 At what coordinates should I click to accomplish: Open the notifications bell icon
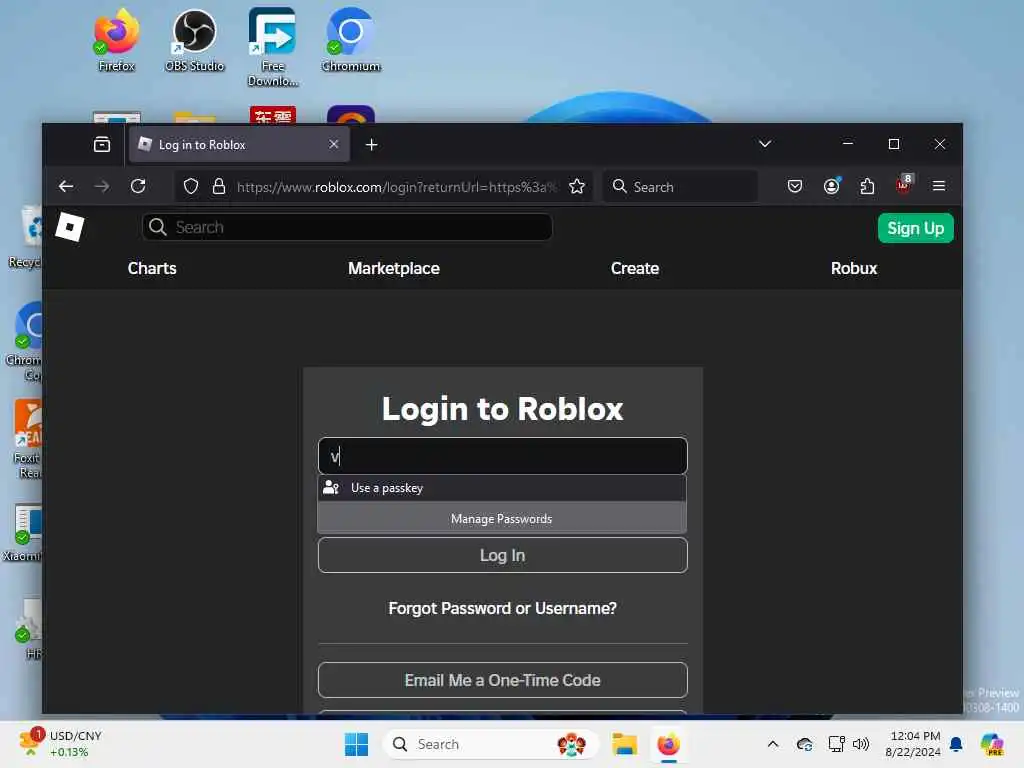pos(956,744)
